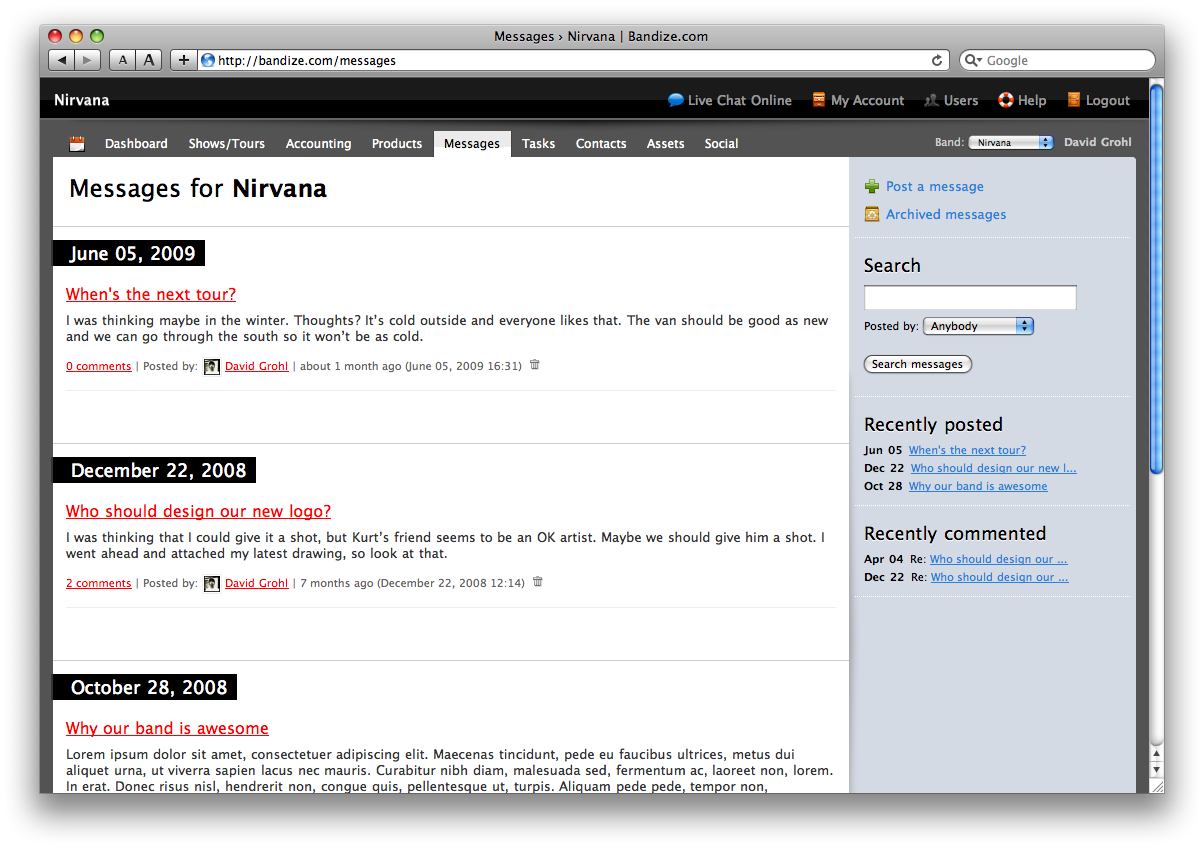Open the Posted by Anybody dropdown
1204x848 pixels.
click(x=978, y=326)
